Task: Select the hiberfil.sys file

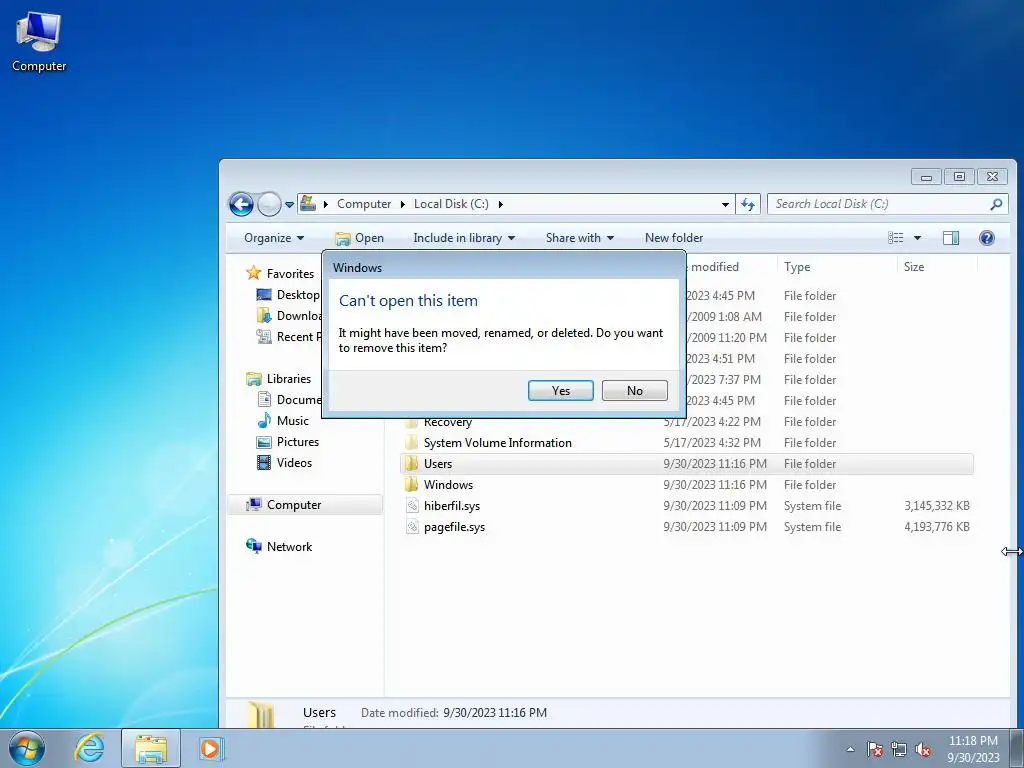Action: tap(452, 505)
